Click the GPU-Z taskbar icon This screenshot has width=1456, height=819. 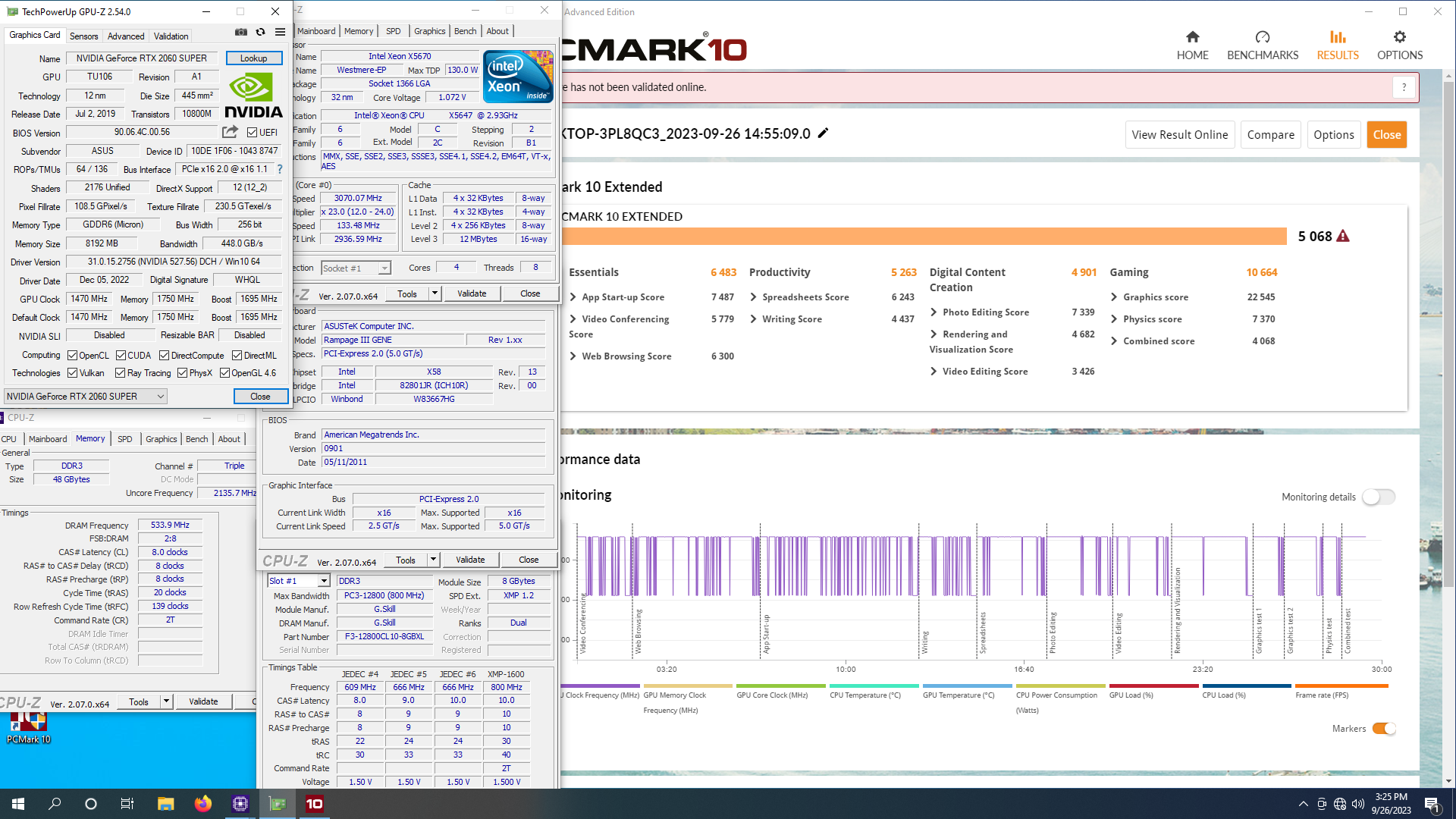click(x=278, y=804)
